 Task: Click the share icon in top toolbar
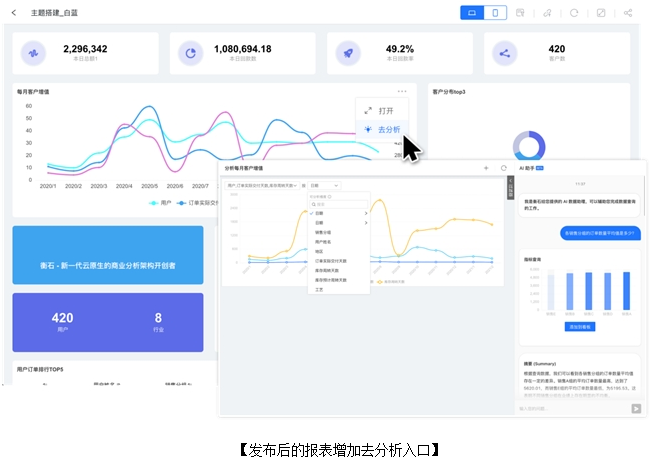pyautogui.click(x=628, y=13)
